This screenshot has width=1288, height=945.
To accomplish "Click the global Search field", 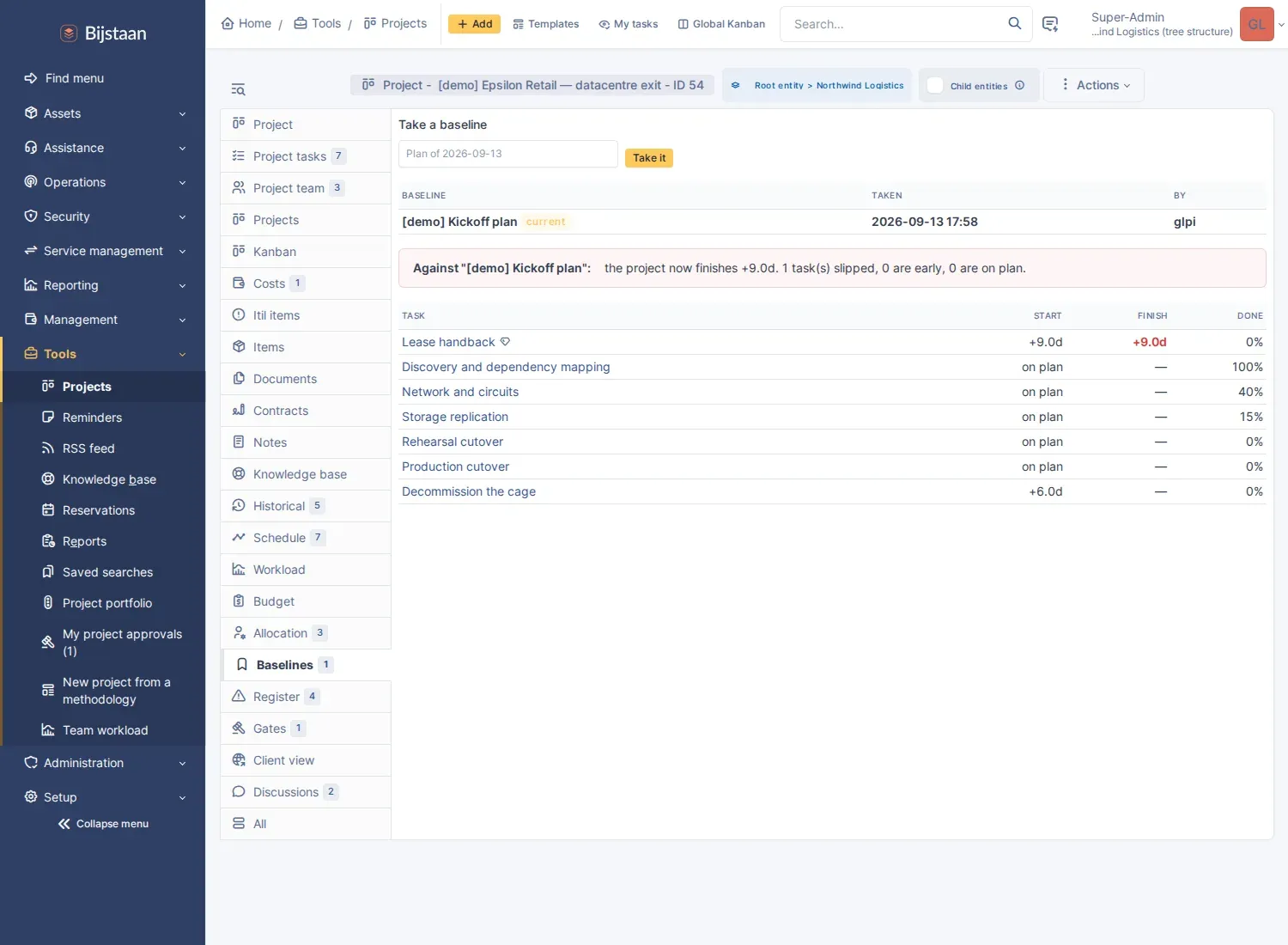I will 893,24.
